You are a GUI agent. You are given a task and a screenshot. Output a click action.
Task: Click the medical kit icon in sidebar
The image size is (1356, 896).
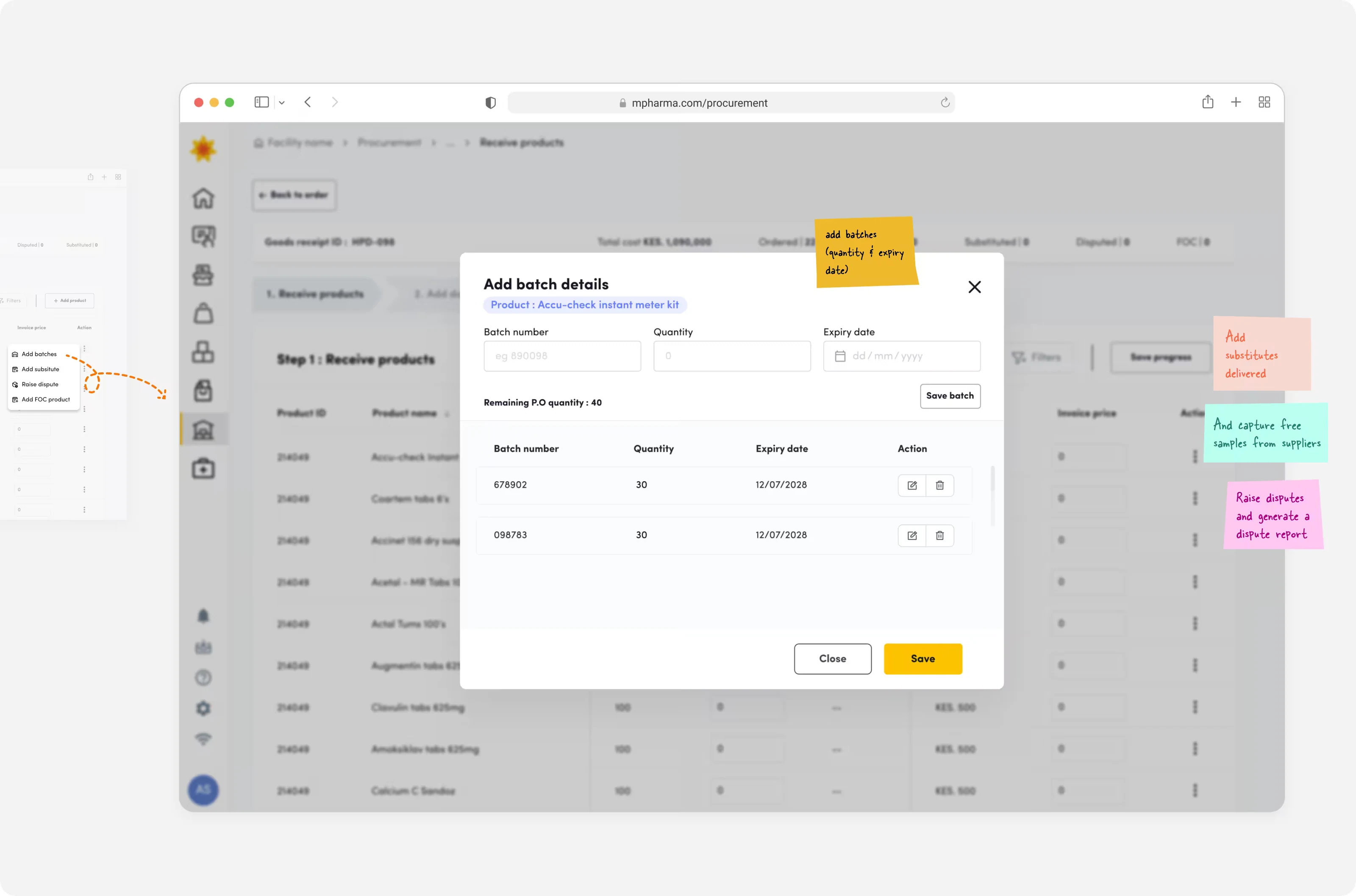[x=203, y=469]
